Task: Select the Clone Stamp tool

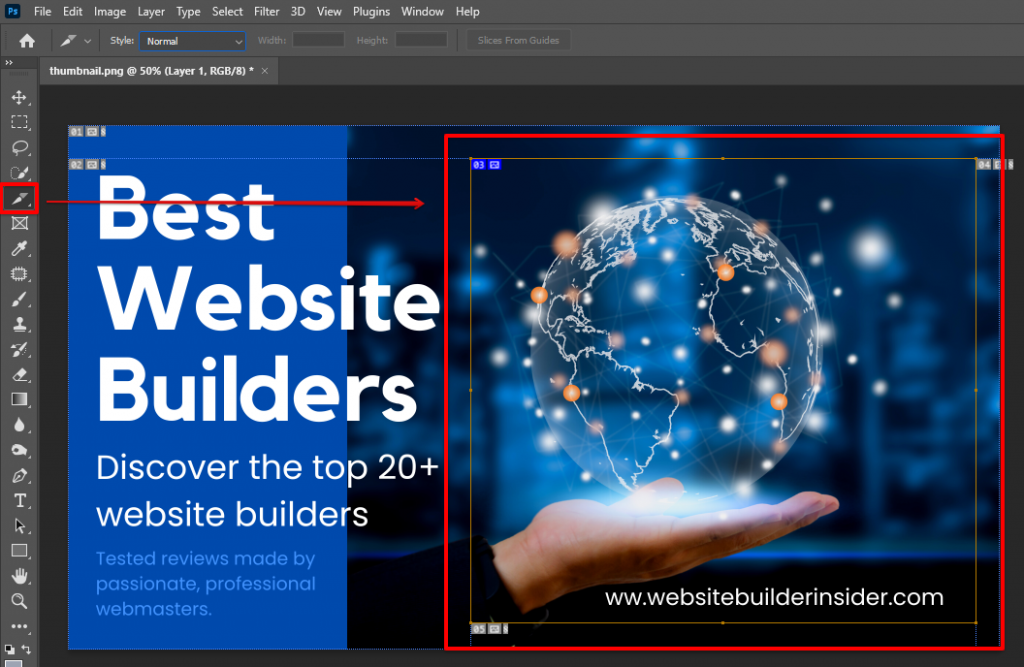Action: click(20, 324)
